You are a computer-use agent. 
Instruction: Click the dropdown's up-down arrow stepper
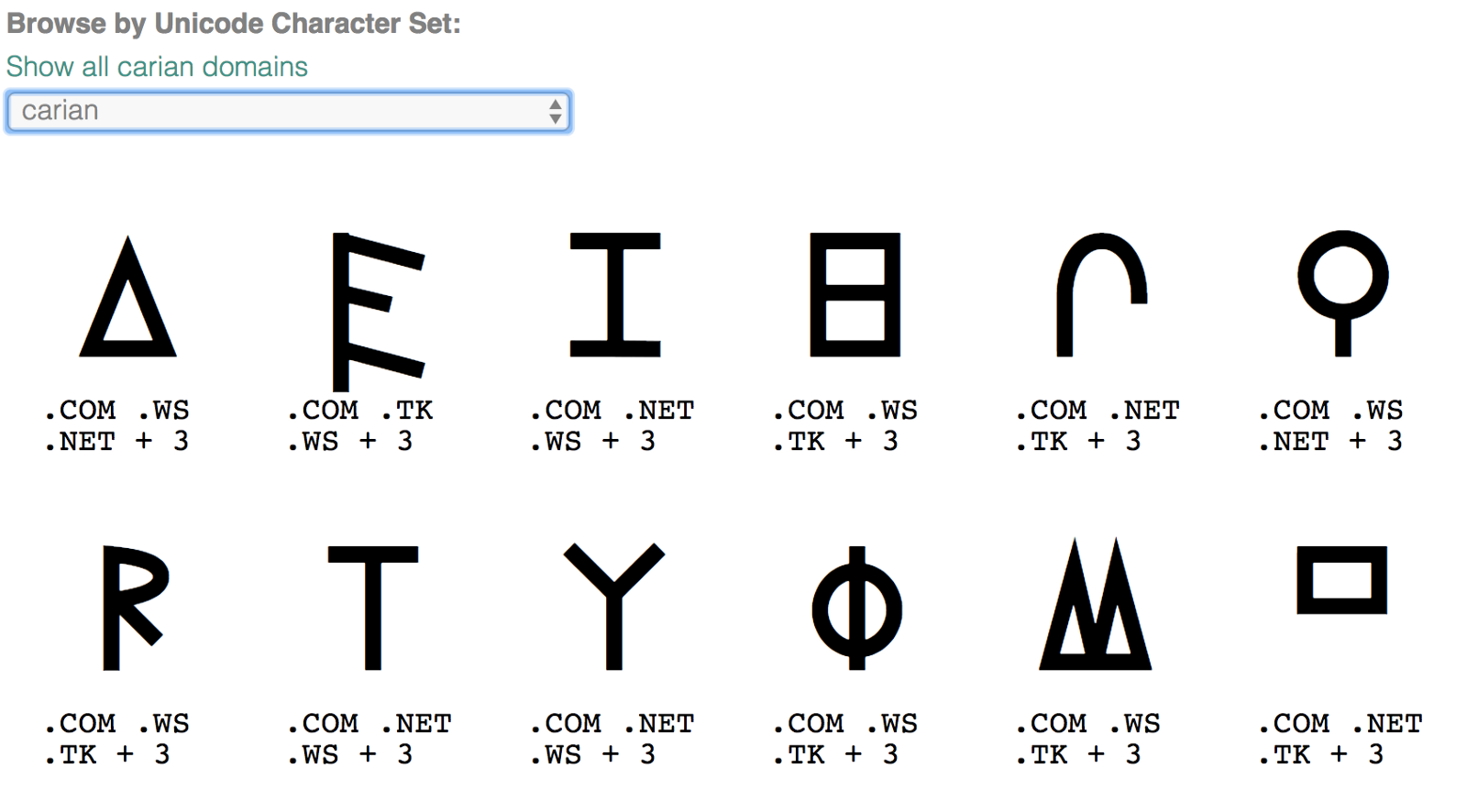pos(555,111)
